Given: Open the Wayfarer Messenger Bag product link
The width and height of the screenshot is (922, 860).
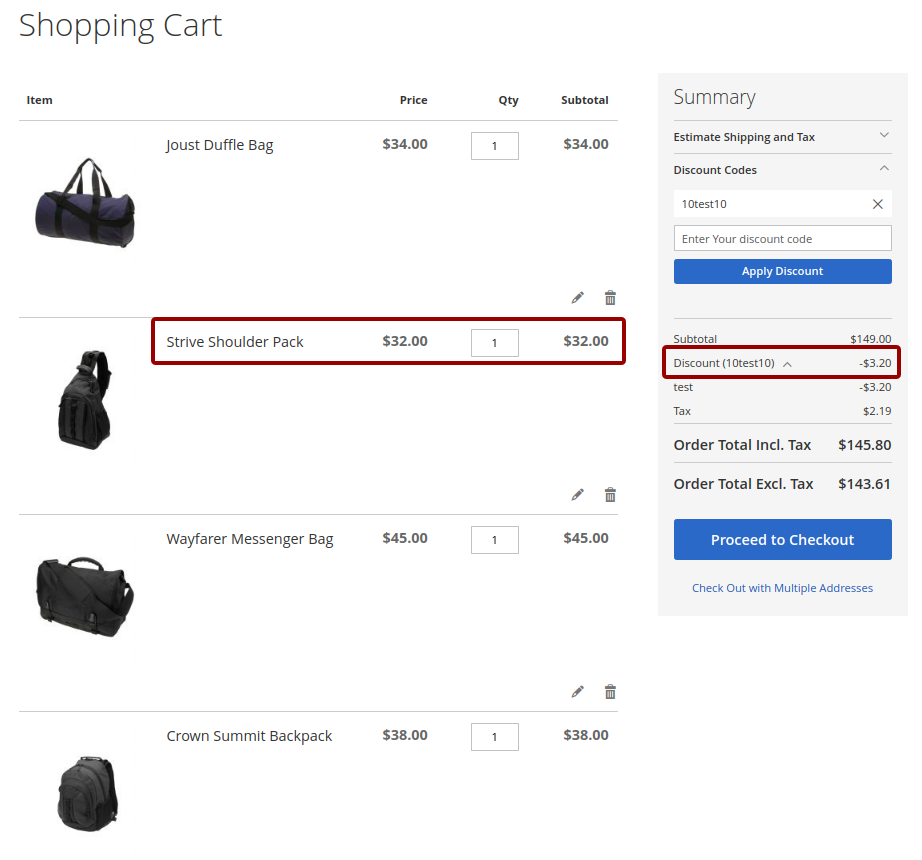Looking at the screenshot, I should (249, 539).
